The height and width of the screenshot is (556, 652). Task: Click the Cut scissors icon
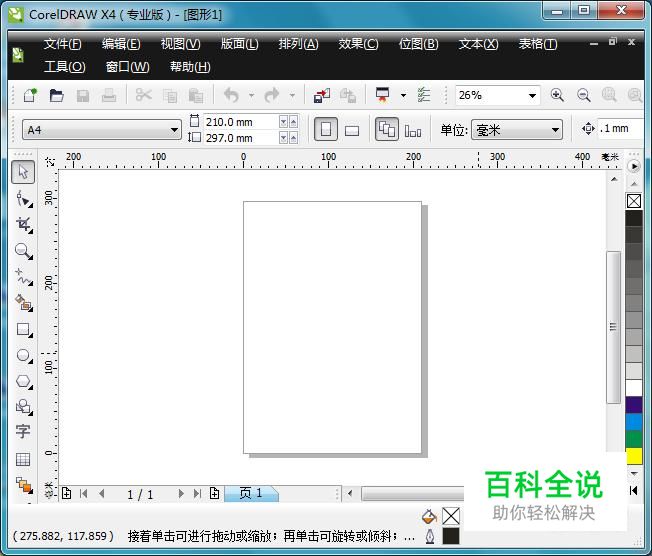pyautogui.click(x=143, y=95)
